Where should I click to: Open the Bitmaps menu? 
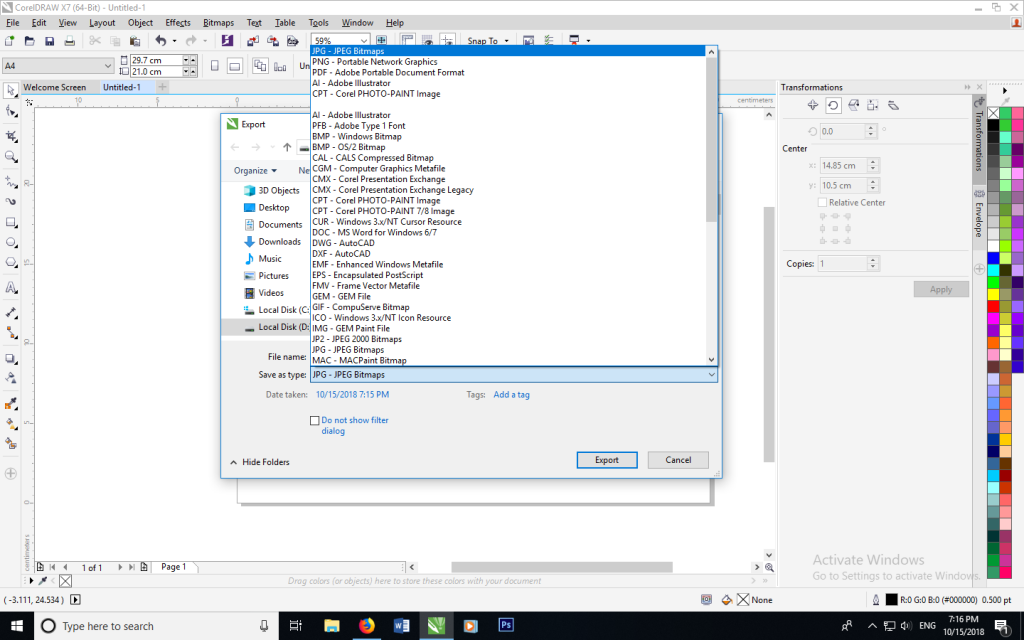pos(218,22)
